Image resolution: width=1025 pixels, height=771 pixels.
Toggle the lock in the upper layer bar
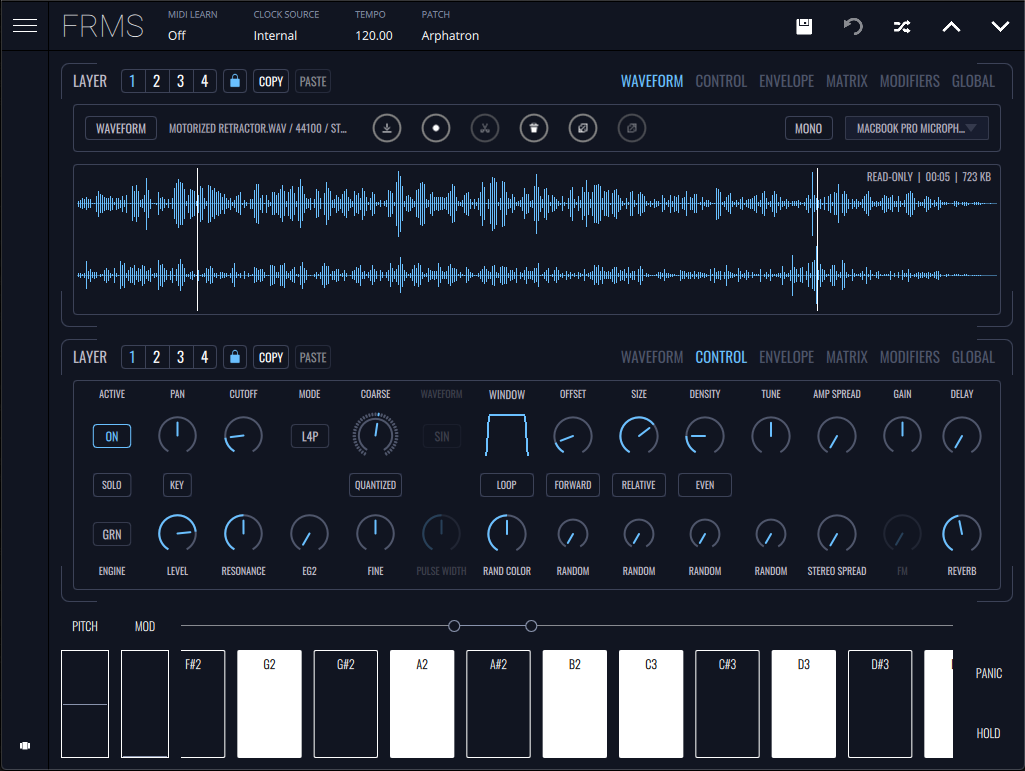tap(235, 81)
